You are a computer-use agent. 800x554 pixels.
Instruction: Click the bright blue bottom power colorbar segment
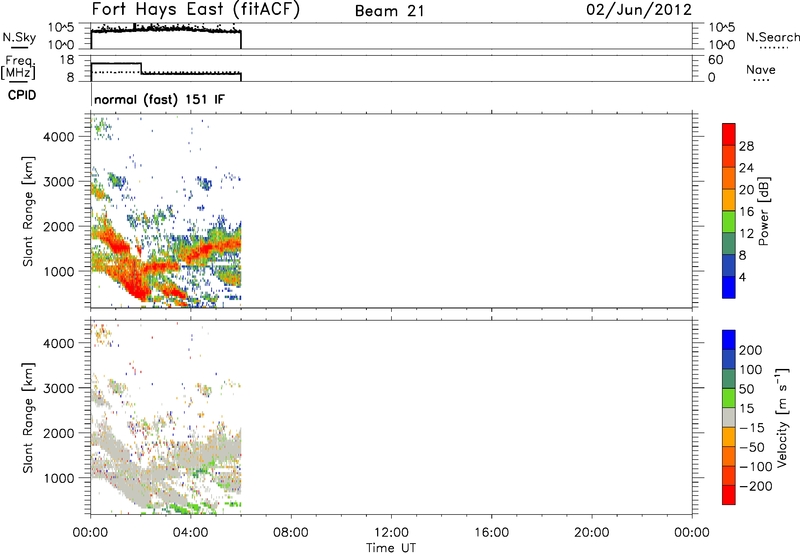(729, 287)
